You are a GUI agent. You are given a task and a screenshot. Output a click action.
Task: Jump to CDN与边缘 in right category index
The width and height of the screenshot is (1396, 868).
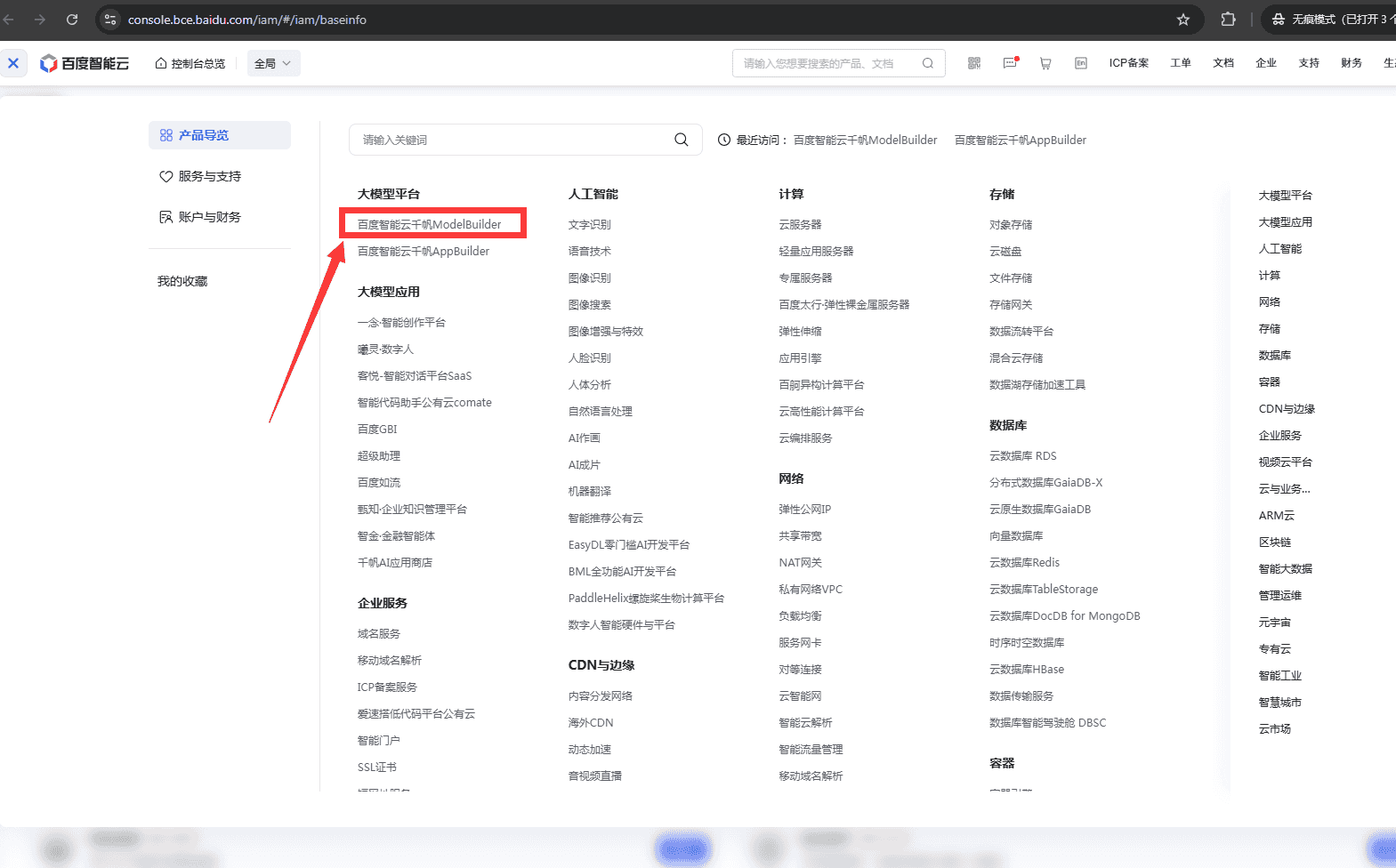(x=1287, y=408)
